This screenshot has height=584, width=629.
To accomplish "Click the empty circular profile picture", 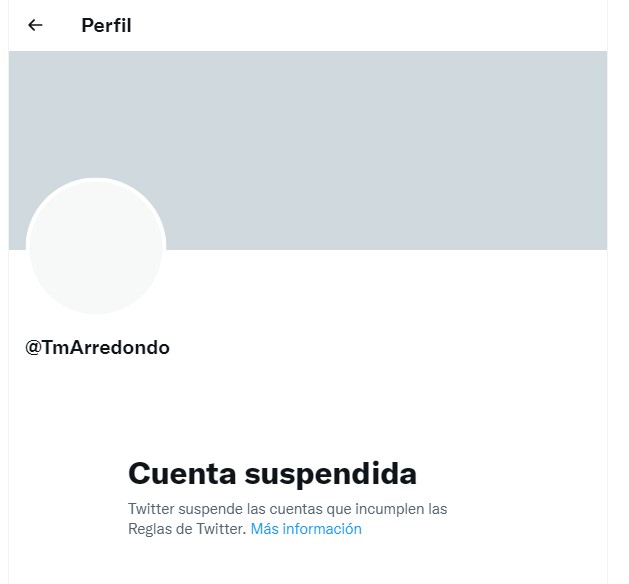I will click(96, 246).
